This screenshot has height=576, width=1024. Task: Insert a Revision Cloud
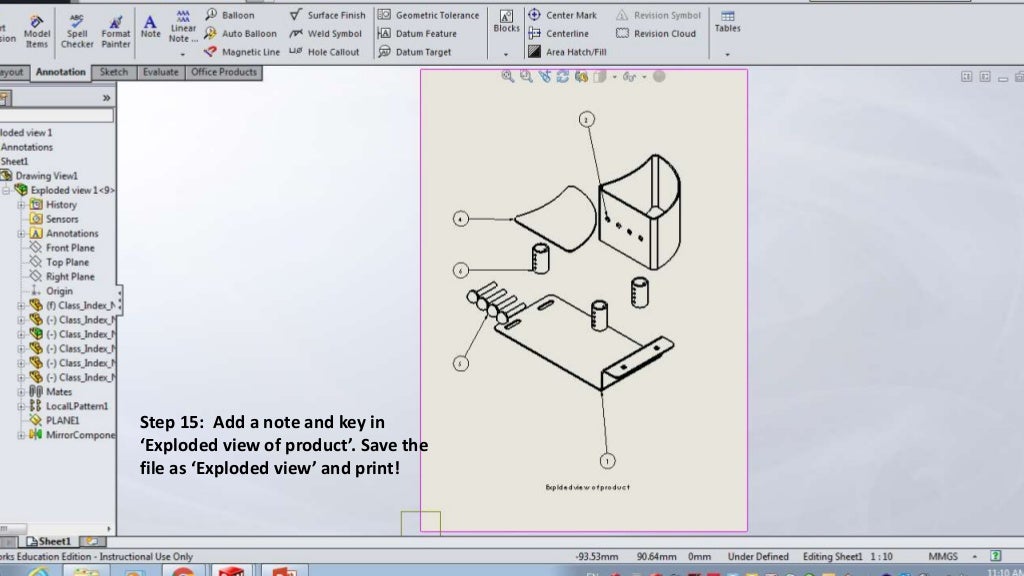coord(656,33)
